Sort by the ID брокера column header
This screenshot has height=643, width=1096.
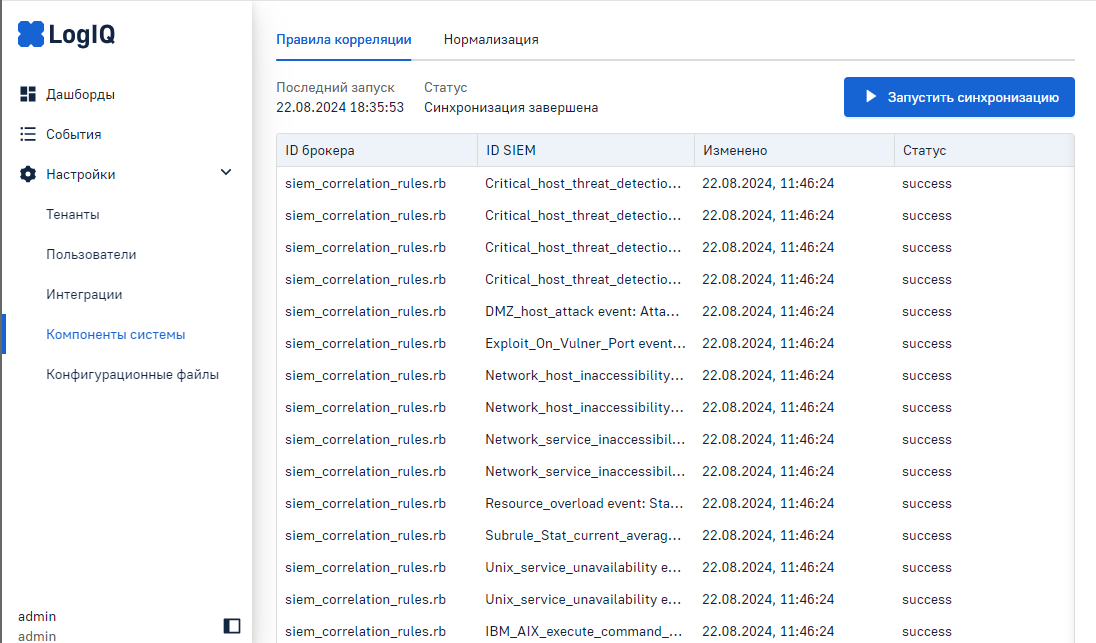click(x=320, y=150)
